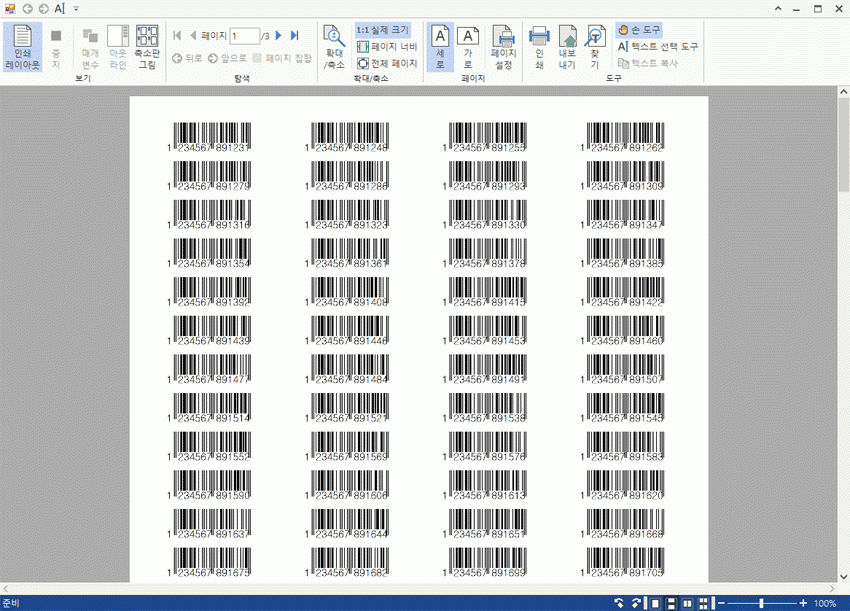
Task: Click the rotate clockwise status bar icon
Action: 636,603
